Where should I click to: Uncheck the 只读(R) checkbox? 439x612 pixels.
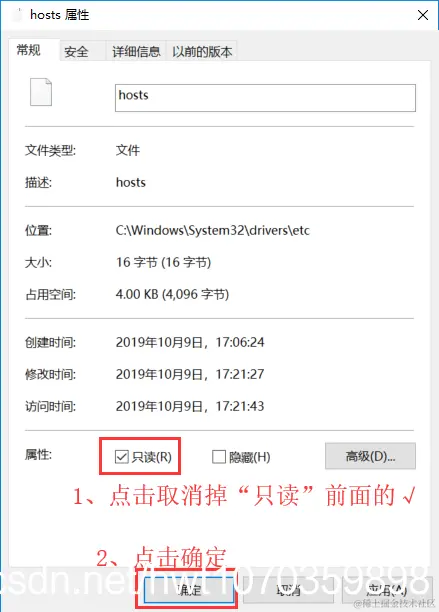(122, 457)
